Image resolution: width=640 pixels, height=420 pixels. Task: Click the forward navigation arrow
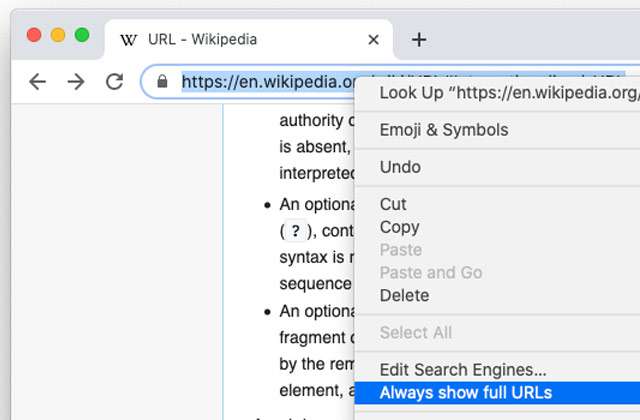[x=76, y=82]
